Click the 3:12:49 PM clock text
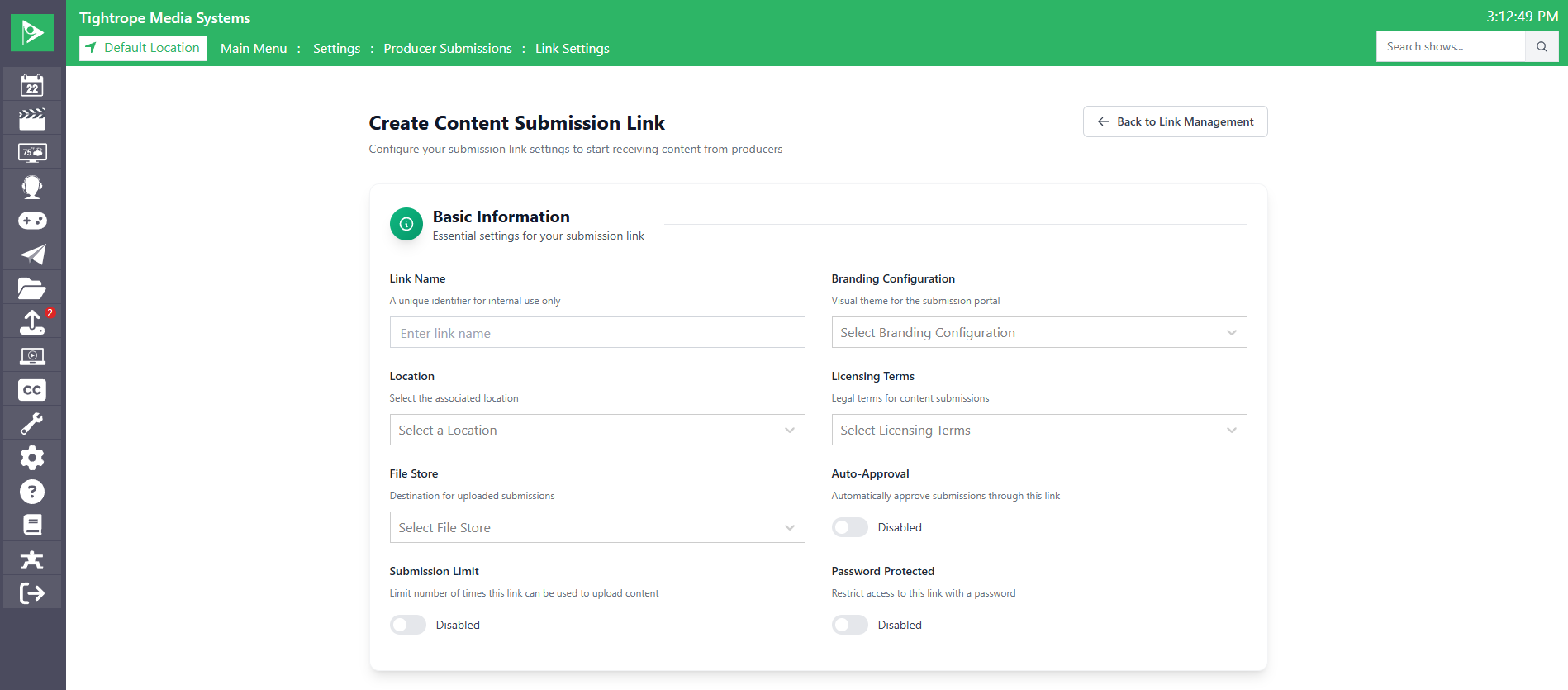Viewport: 1568px width, 690px height. point(1522,17)
